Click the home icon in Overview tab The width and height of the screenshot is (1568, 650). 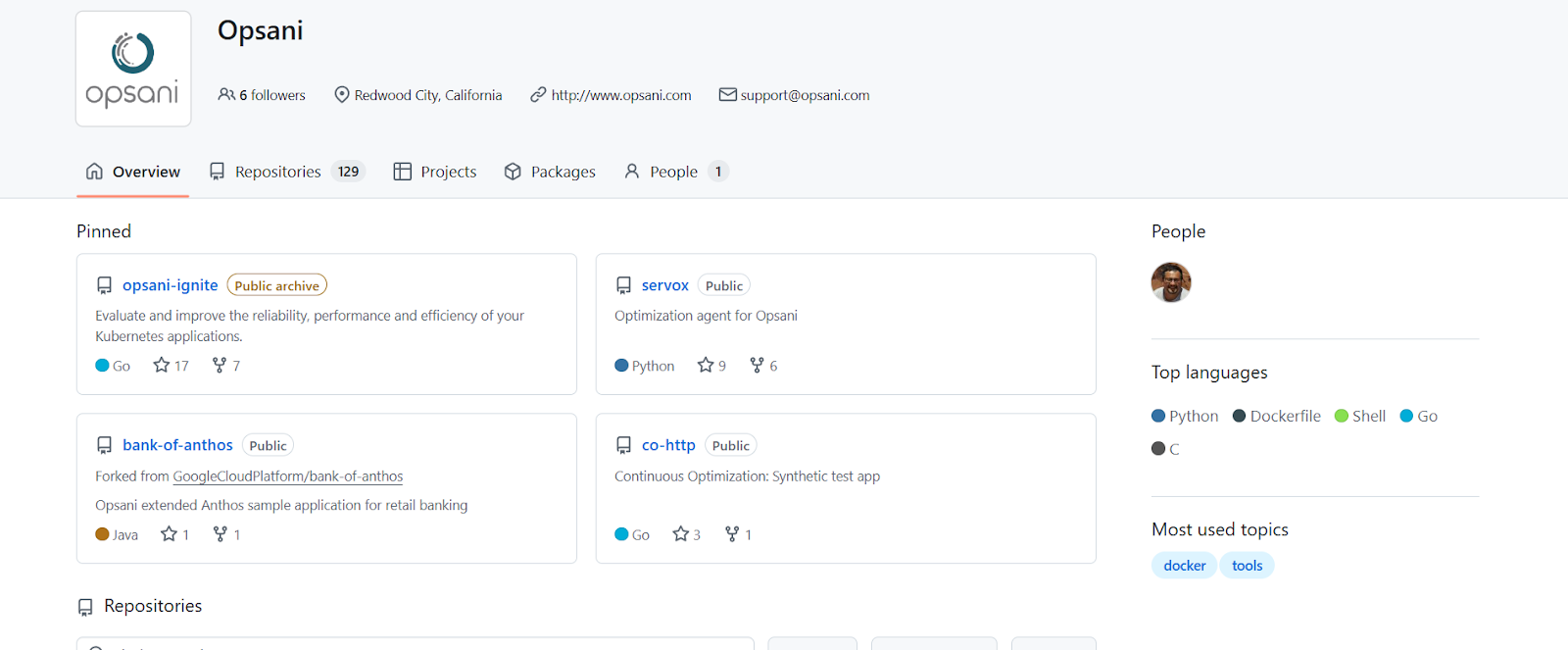tap(94, 172)
